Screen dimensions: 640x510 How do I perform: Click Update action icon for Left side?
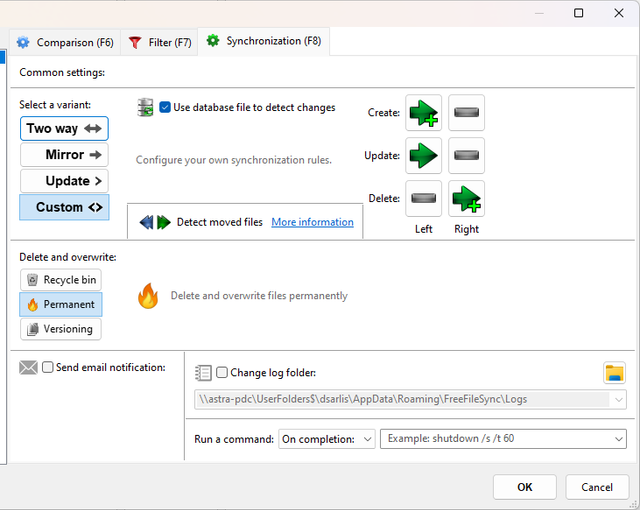[423, 155]
